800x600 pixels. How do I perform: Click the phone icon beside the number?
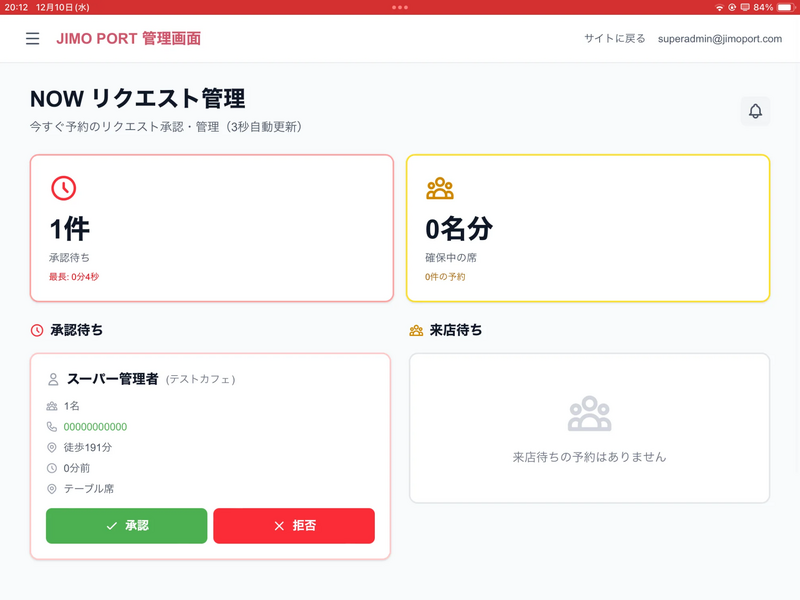pos(52,427)
